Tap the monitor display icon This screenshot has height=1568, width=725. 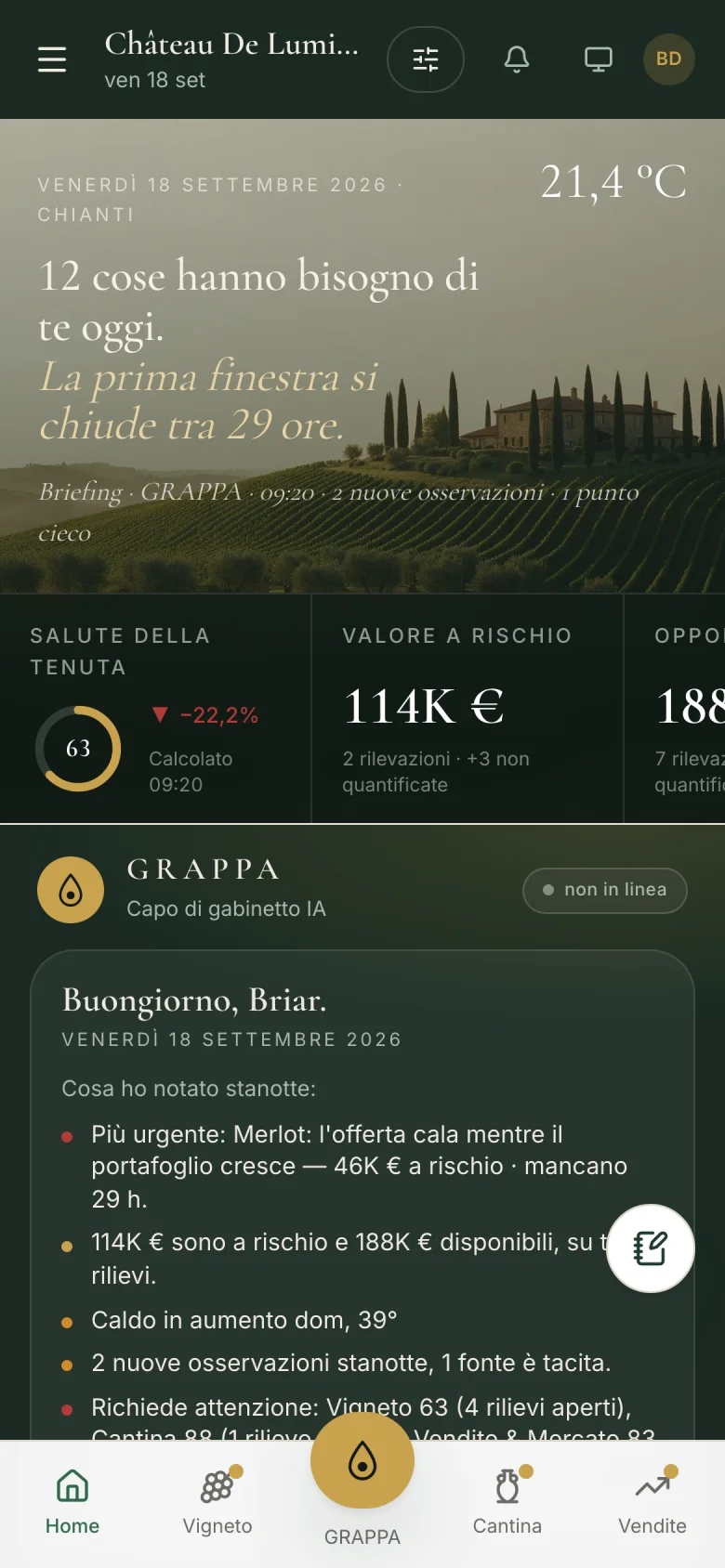599,59
